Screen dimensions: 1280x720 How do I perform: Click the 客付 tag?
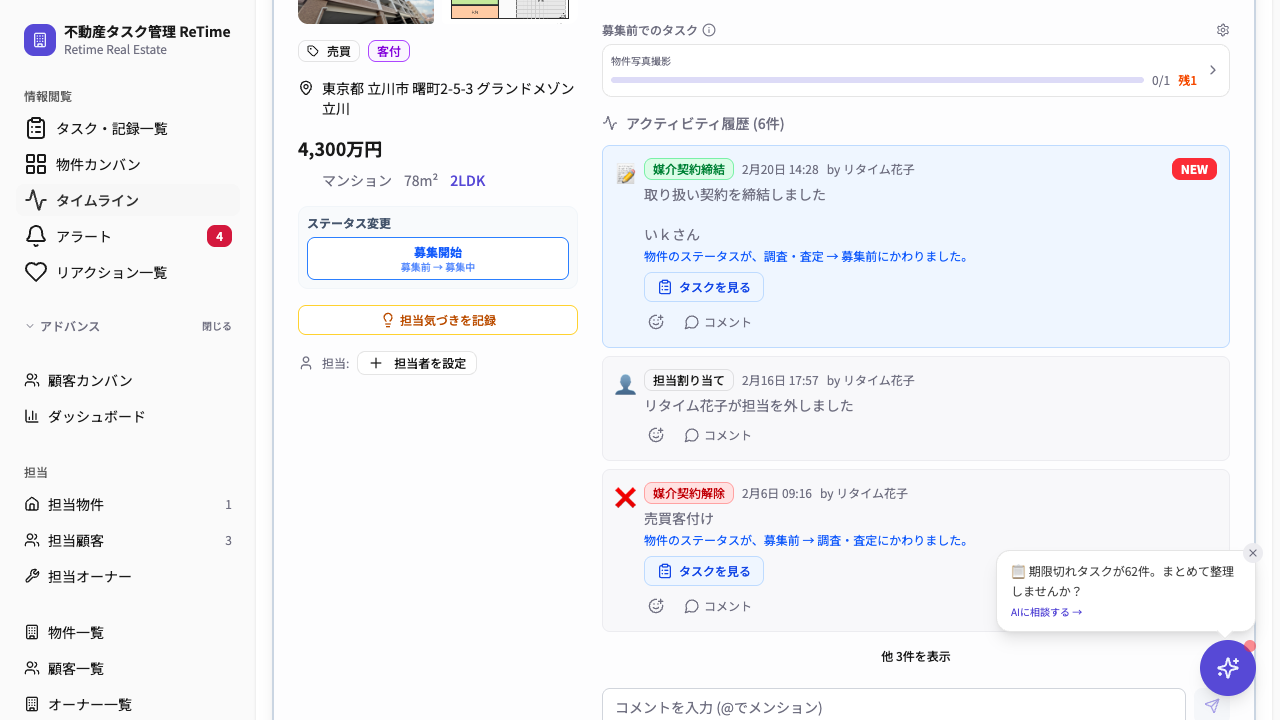click(389, 51)
